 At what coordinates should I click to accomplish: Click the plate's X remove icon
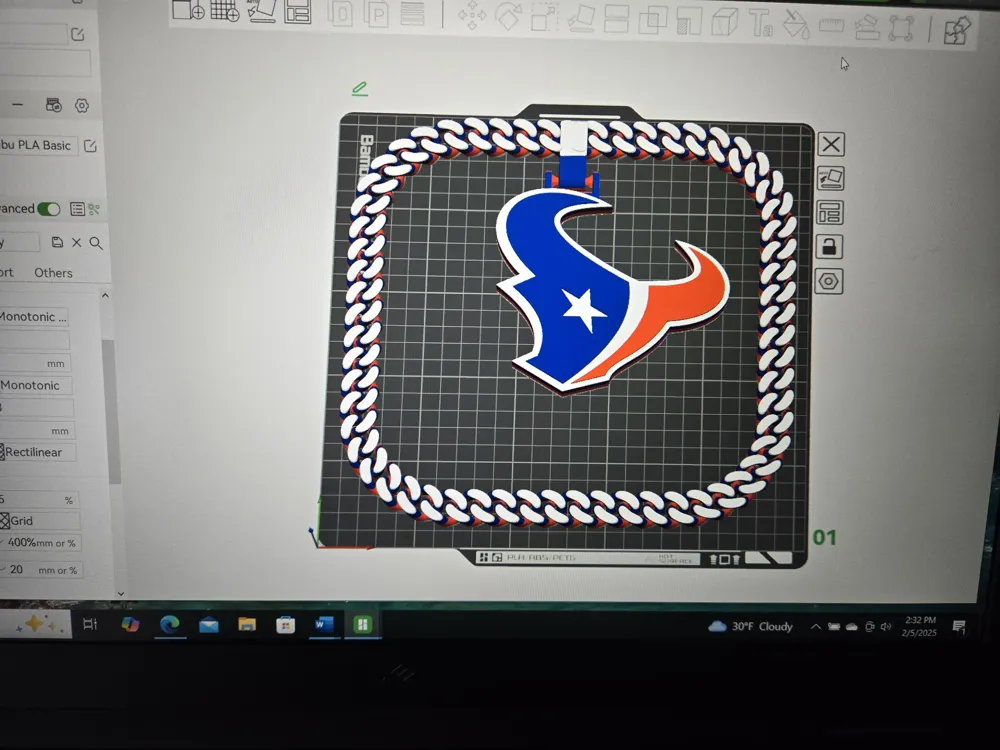[x=830, y=144]
